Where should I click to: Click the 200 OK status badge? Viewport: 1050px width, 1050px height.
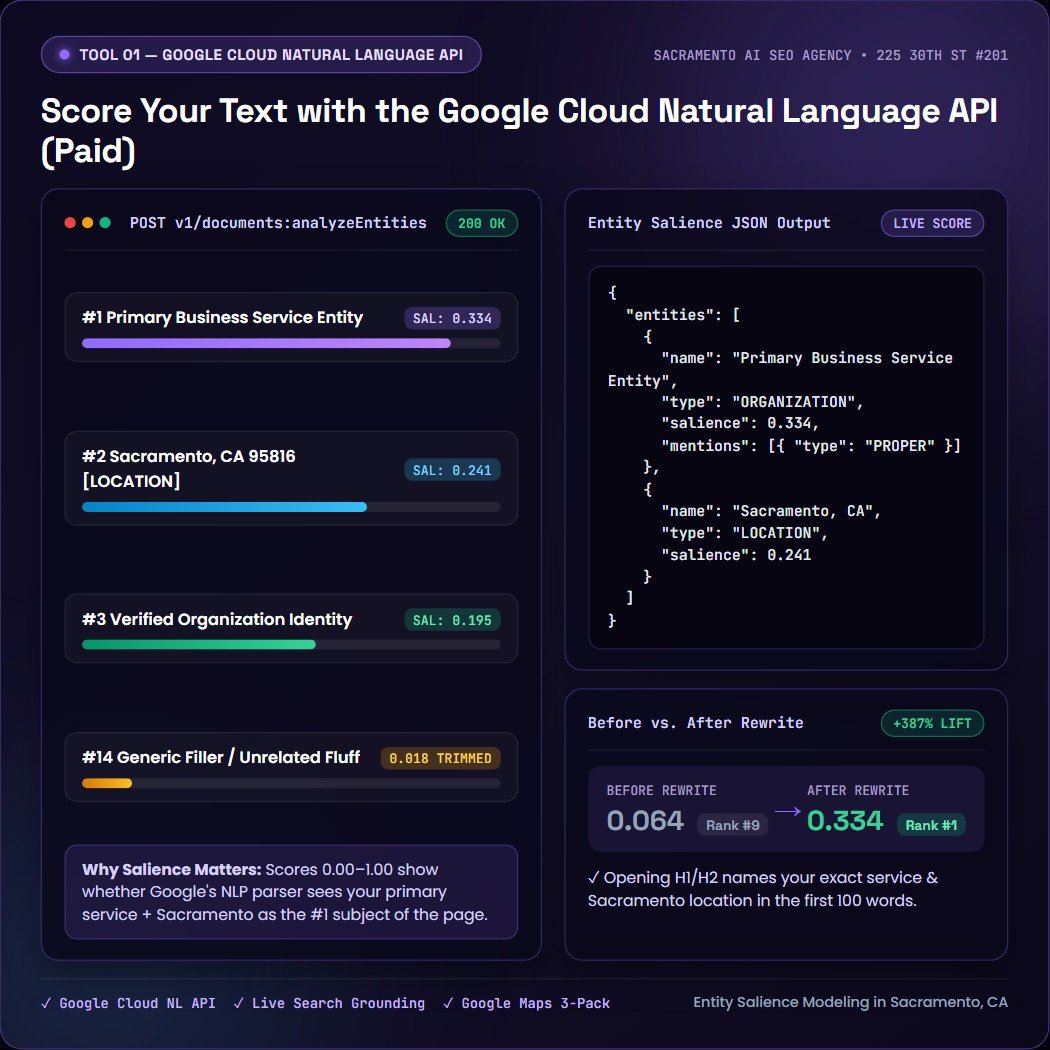coord(481,224)
